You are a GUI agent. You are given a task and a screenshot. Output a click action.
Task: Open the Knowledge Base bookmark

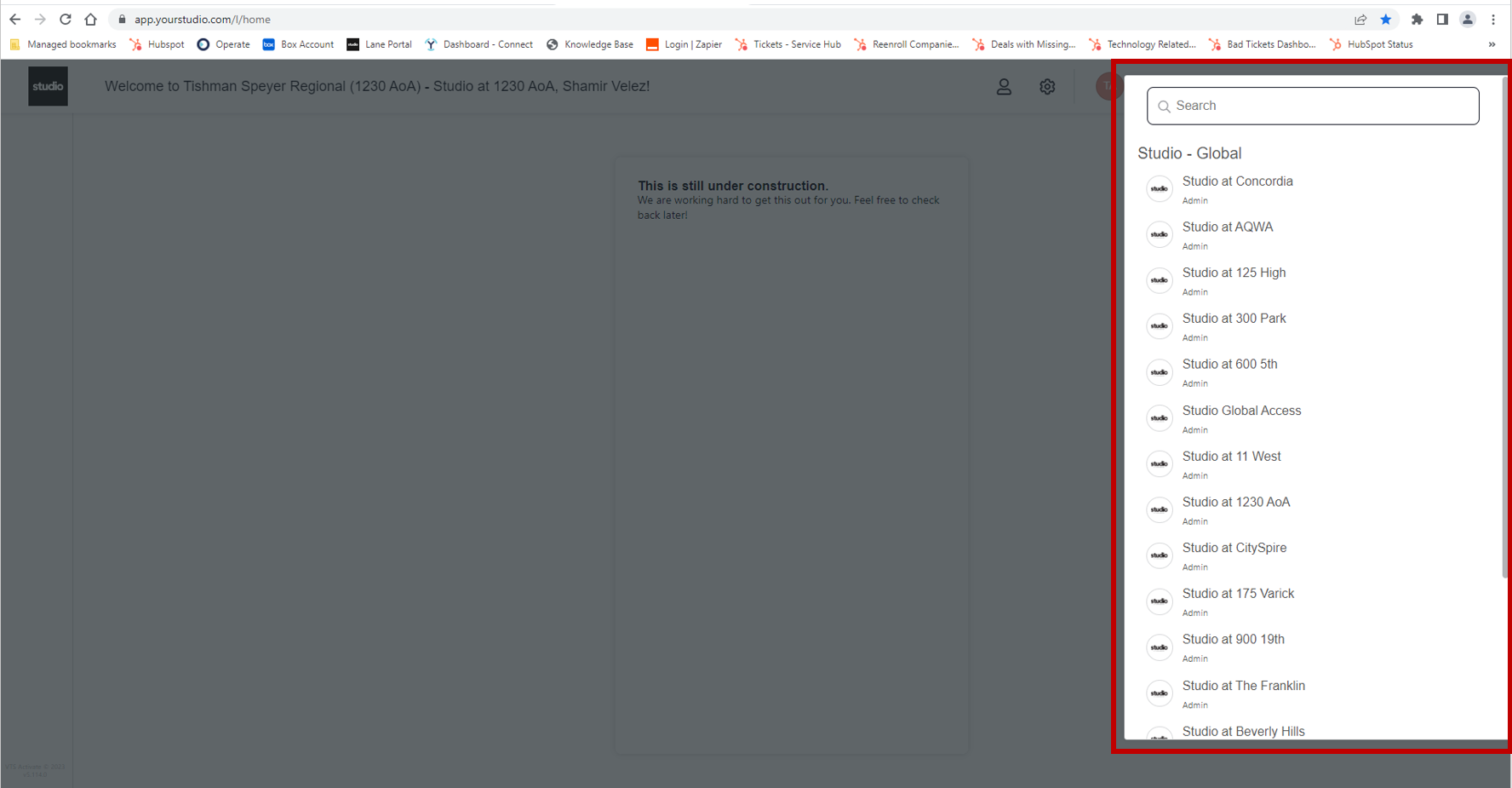click(590, 44)
